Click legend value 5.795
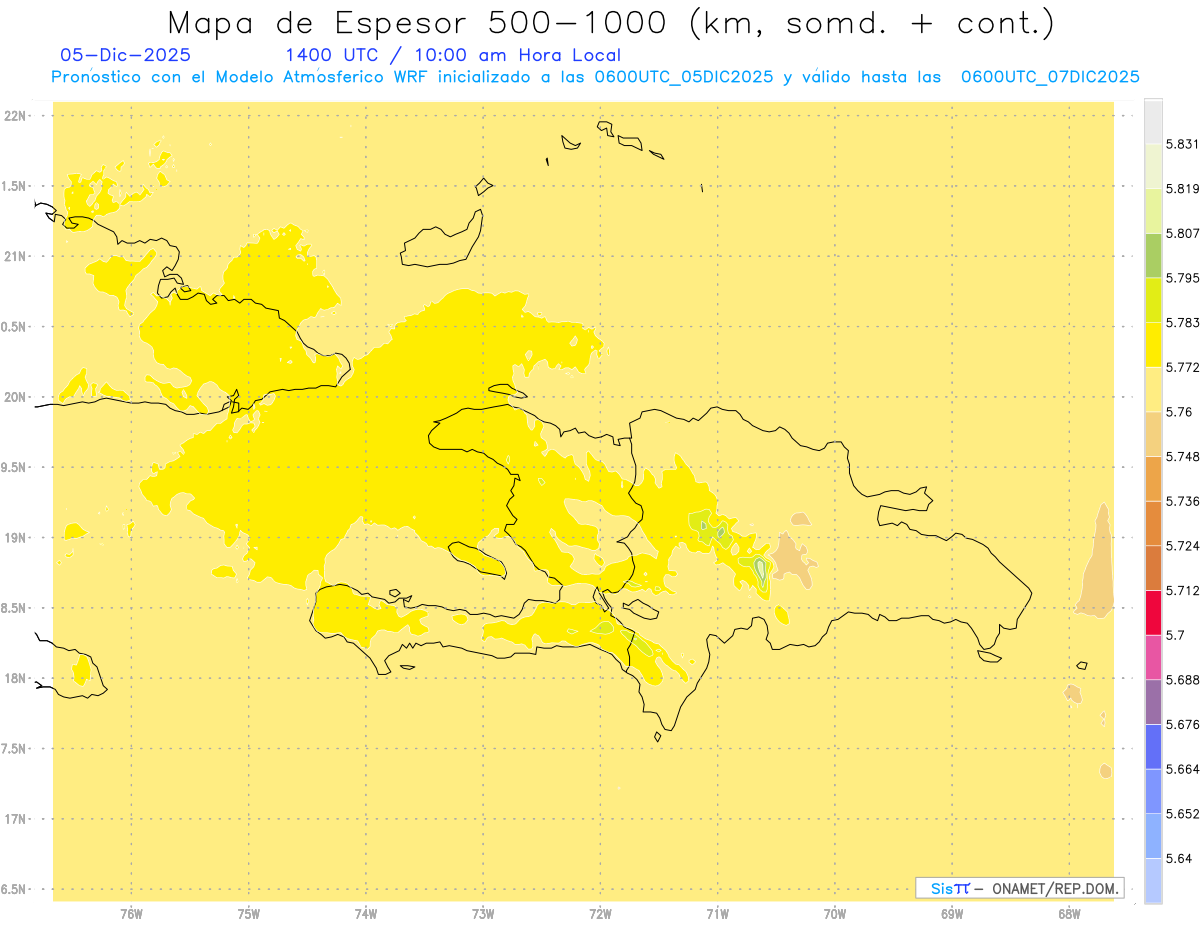 (x=1183, y=278)
